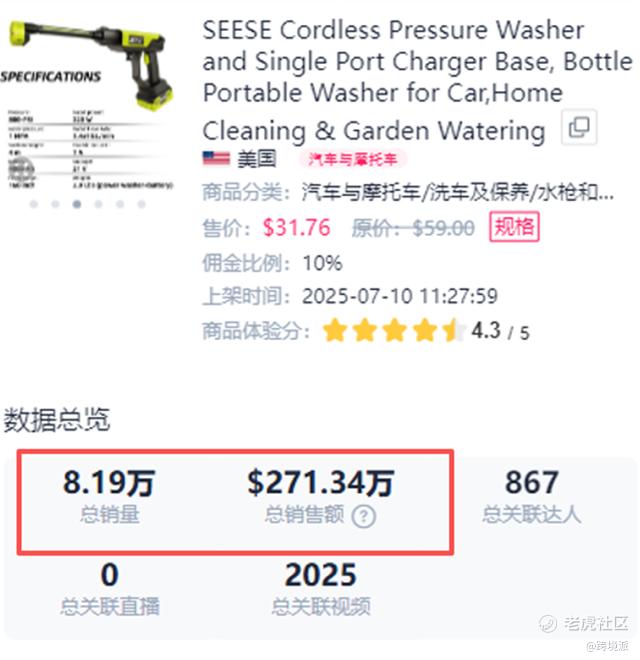The image size is (640, 660).
Task: Select the first image carousel dot
Action: pos(34,204)
